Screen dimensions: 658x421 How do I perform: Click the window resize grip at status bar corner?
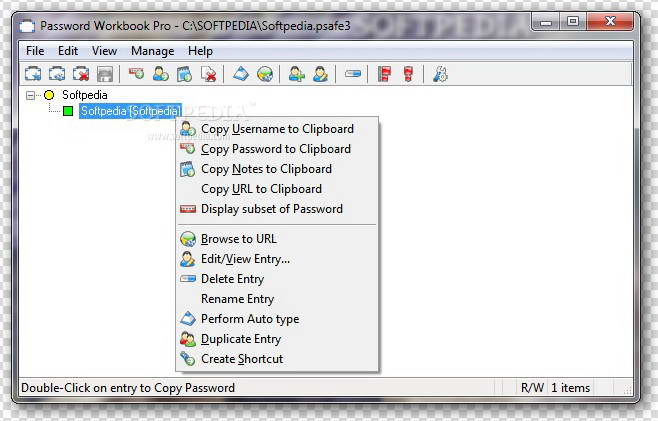(x=627, y=390)
